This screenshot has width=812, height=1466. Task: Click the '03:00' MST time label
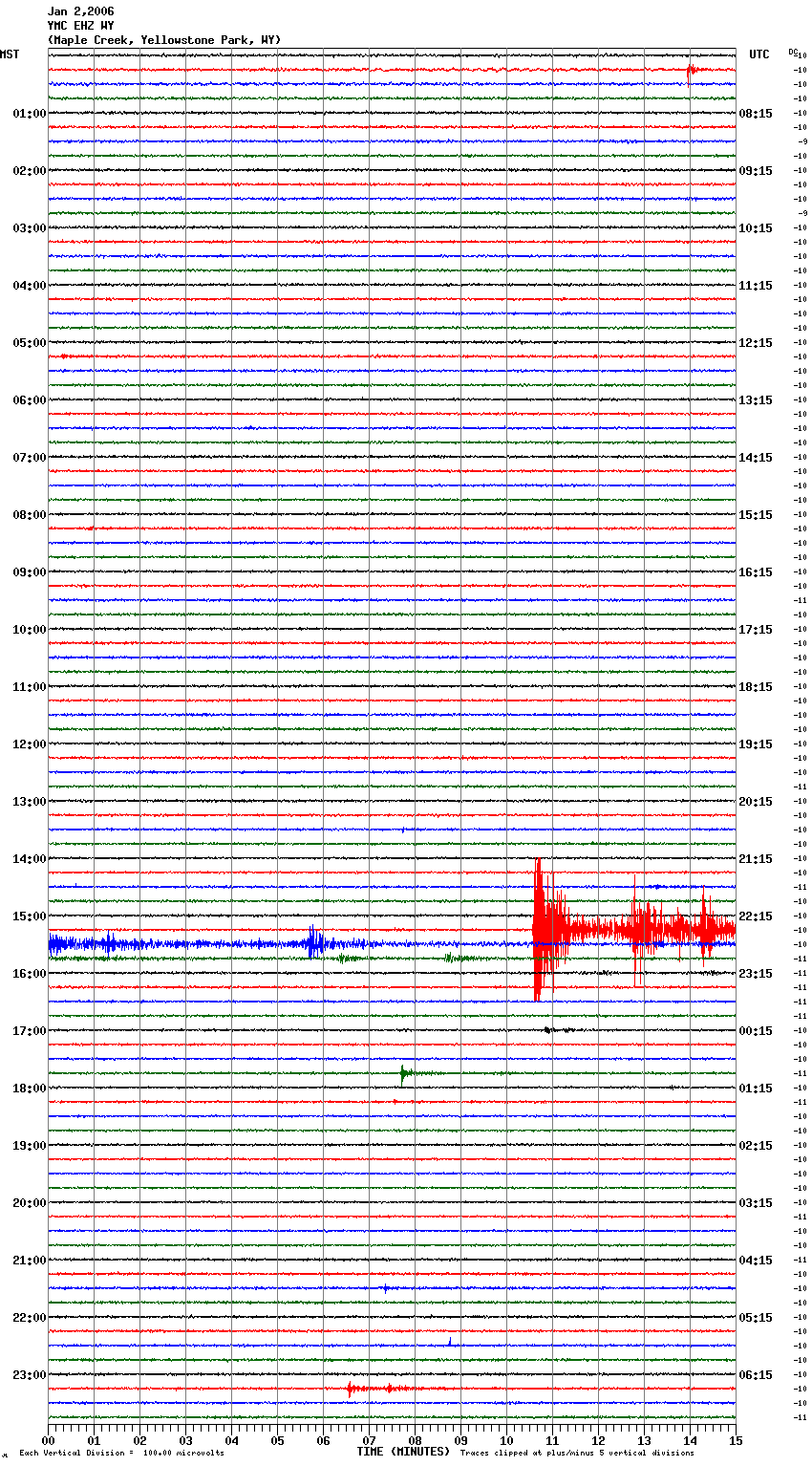[x=30, y=228]
